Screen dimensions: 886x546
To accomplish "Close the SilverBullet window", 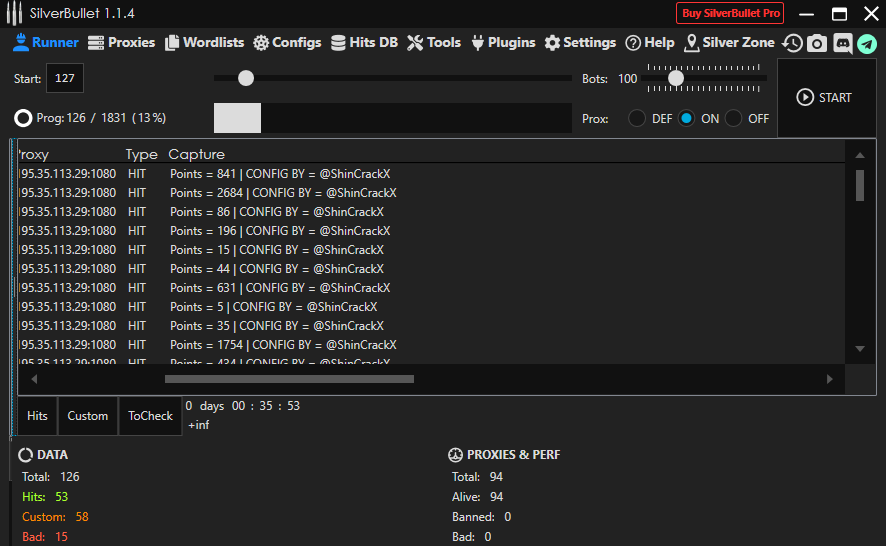I will 871,14.
